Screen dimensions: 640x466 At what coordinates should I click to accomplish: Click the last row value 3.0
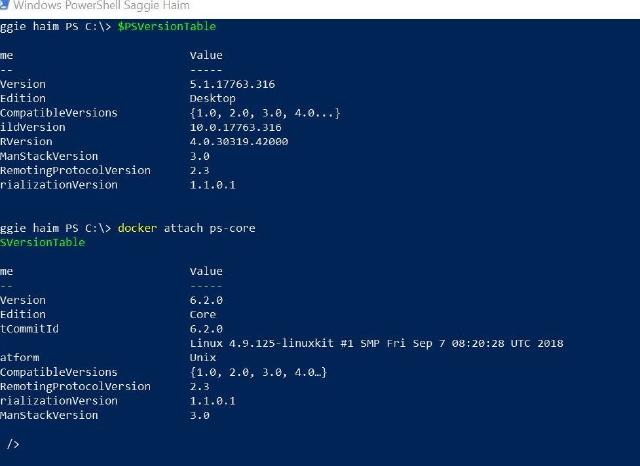pyautogui.click(x=199, y=415)
